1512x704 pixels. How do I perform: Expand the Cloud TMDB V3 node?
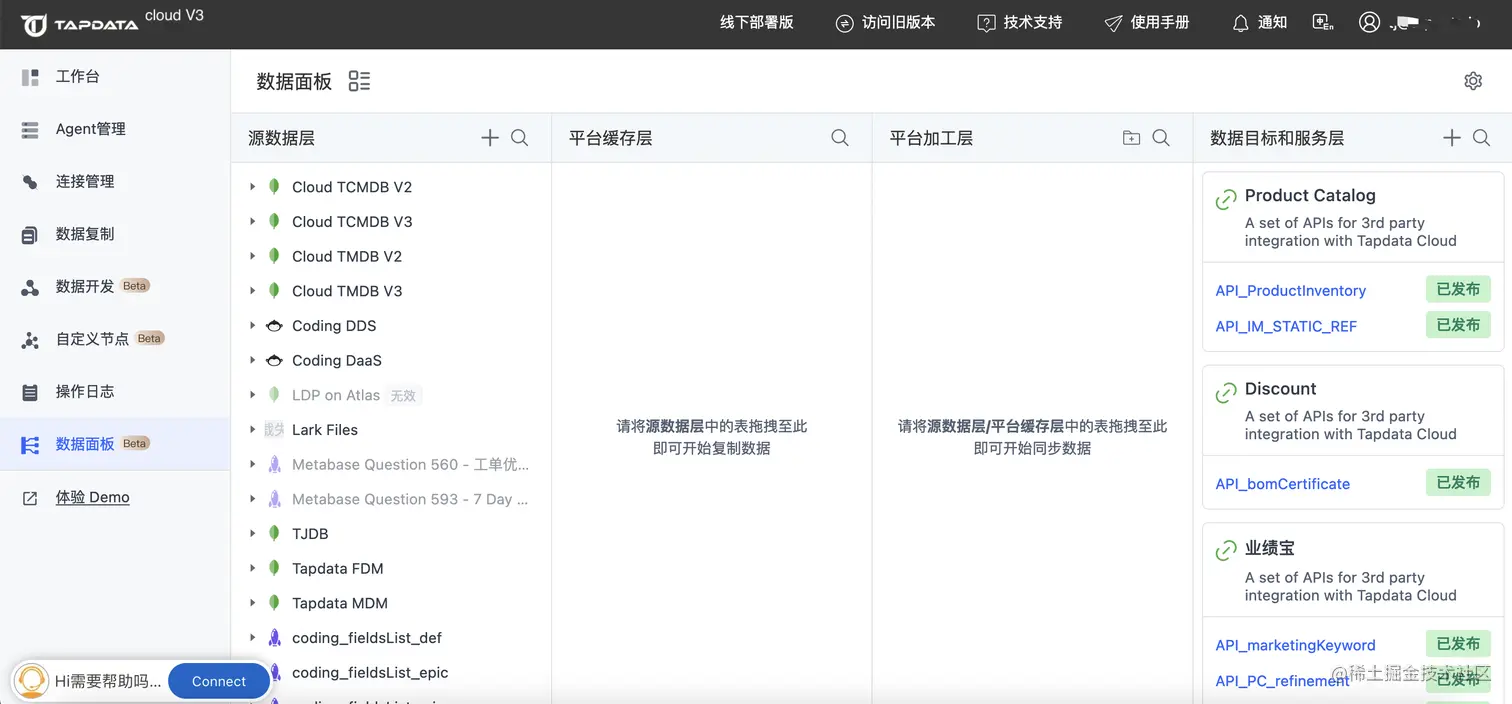click(x=252, y=291)
